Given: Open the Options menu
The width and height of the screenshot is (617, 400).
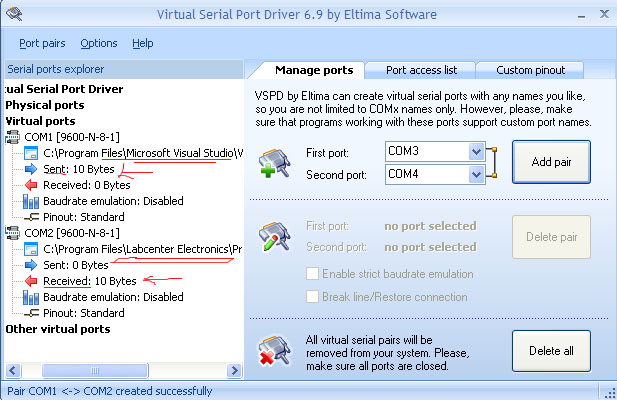Looking at the screenshot, I should (99, 43).
